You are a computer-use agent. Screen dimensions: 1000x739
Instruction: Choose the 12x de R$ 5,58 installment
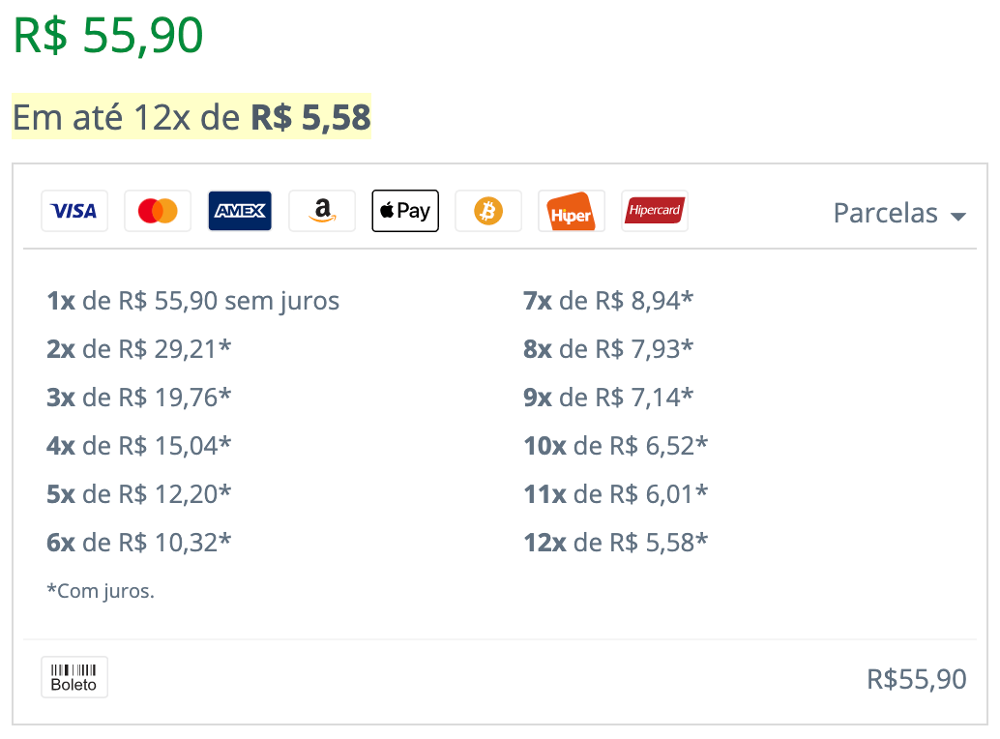coord(615,543)
